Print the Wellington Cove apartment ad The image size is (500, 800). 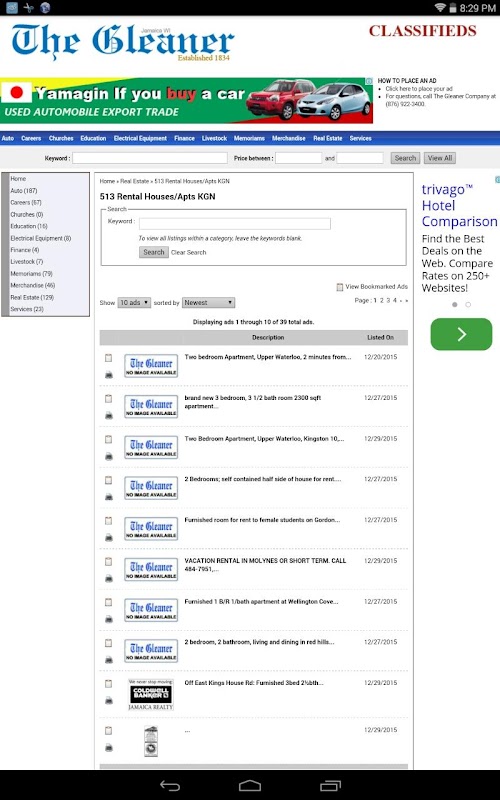coord(109,619)
